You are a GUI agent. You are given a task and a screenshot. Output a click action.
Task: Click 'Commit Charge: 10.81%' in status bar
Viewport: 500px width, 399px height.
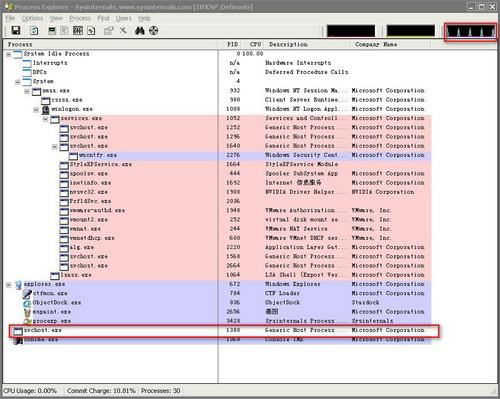[x=101, y=391]
